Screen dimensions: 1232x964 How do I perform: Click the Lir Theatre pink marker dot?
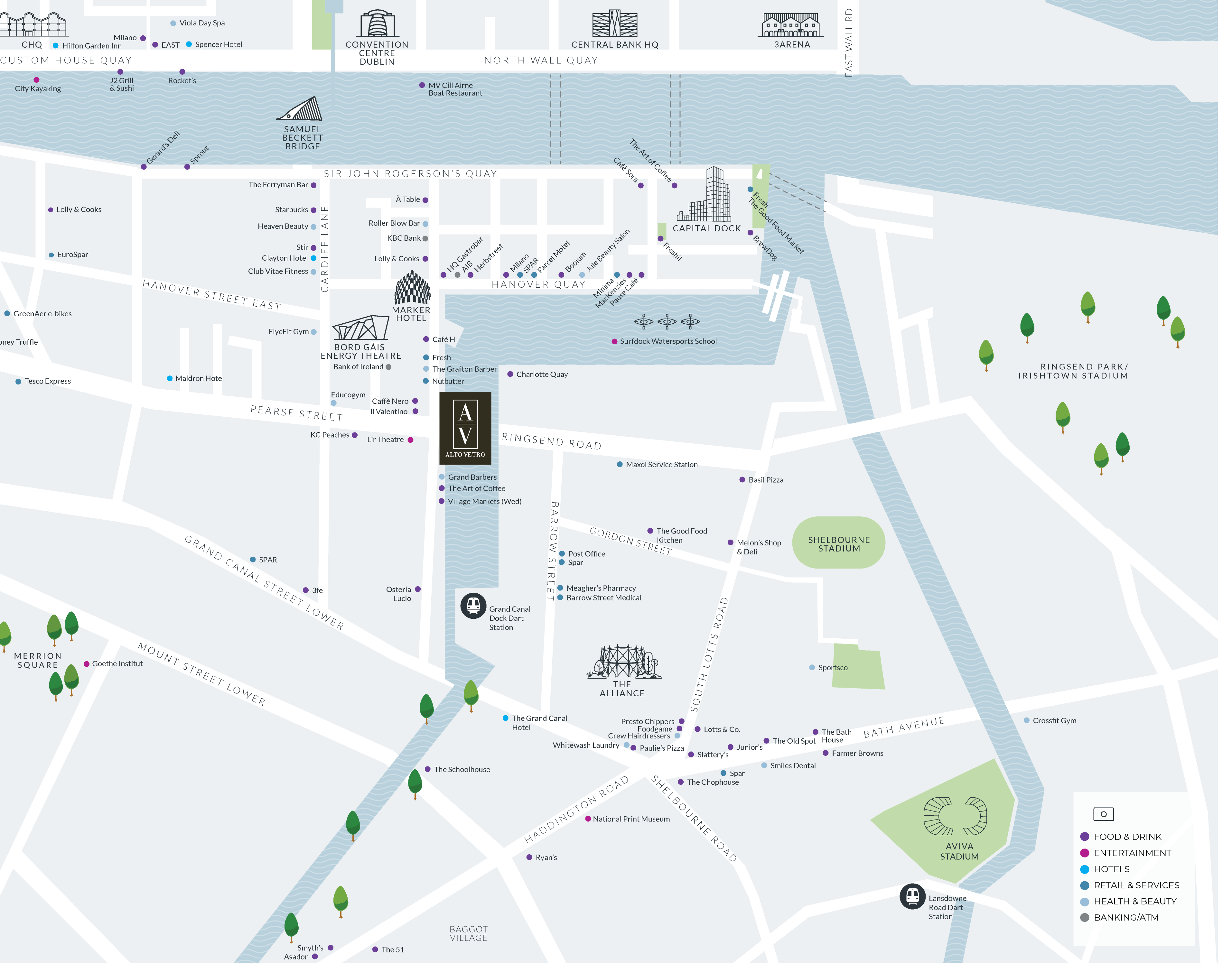[x=415, y=445]
